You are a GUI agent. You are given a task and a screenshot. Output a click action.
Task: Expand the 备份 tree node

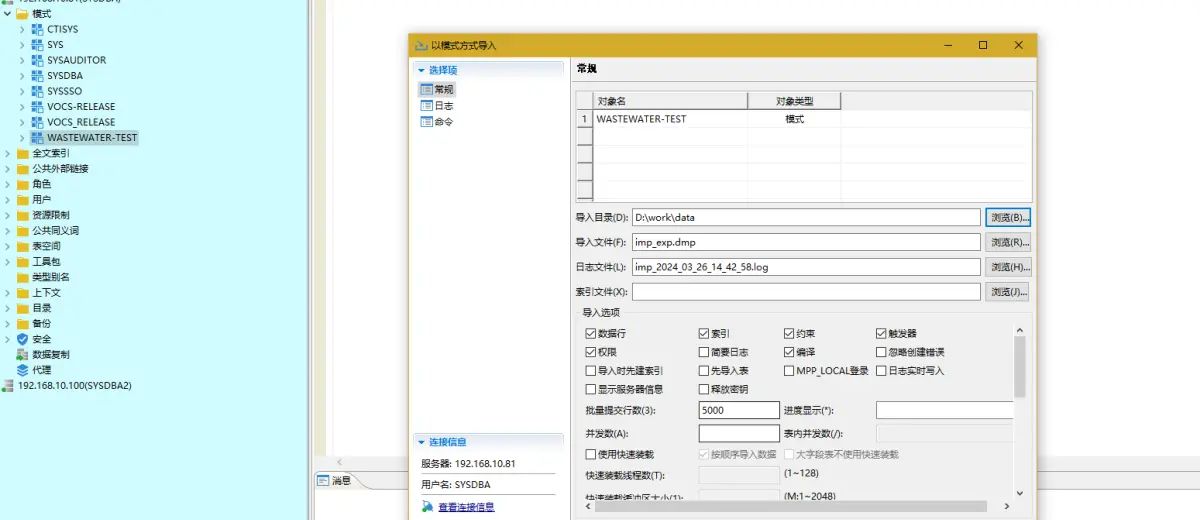[7, 324]
